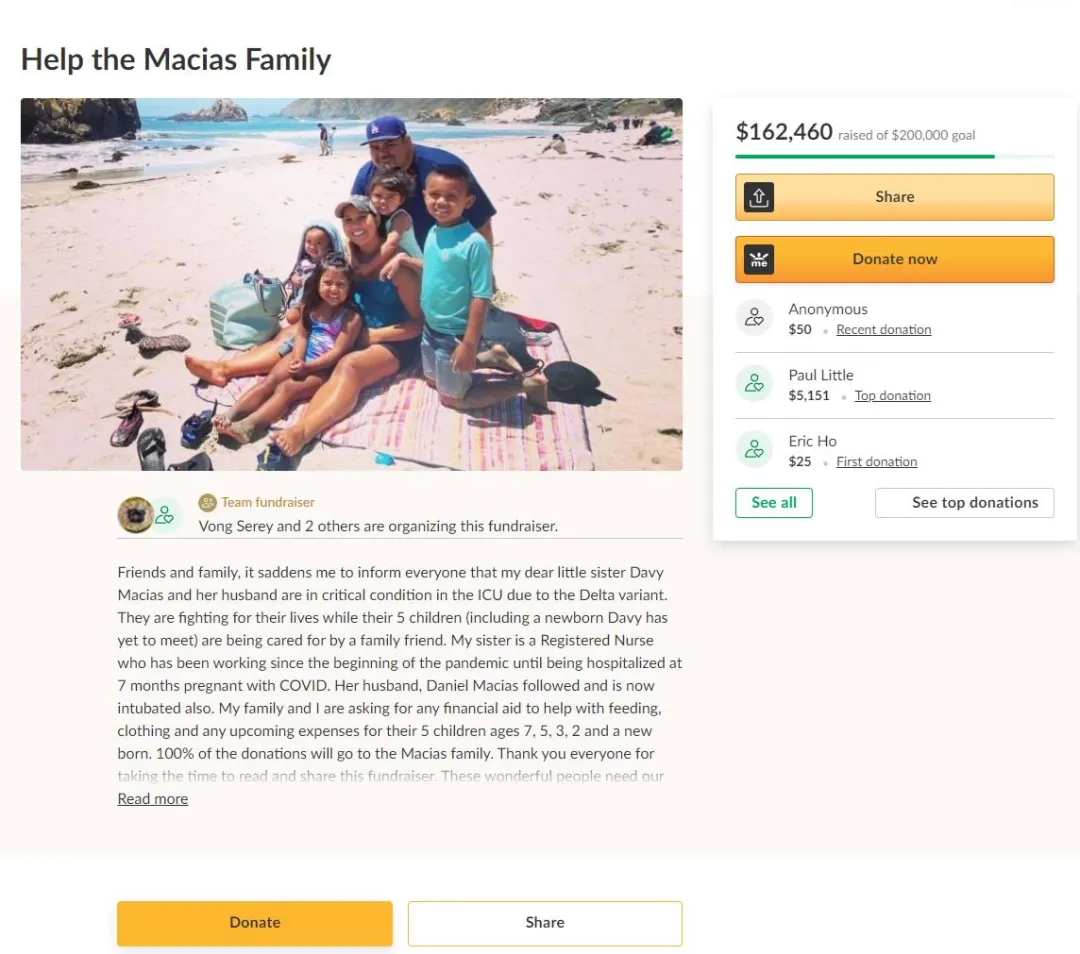Click the Top donation link
This screenshot has width=1080, height=954.
pyautogui.click(x=893, y=396)
